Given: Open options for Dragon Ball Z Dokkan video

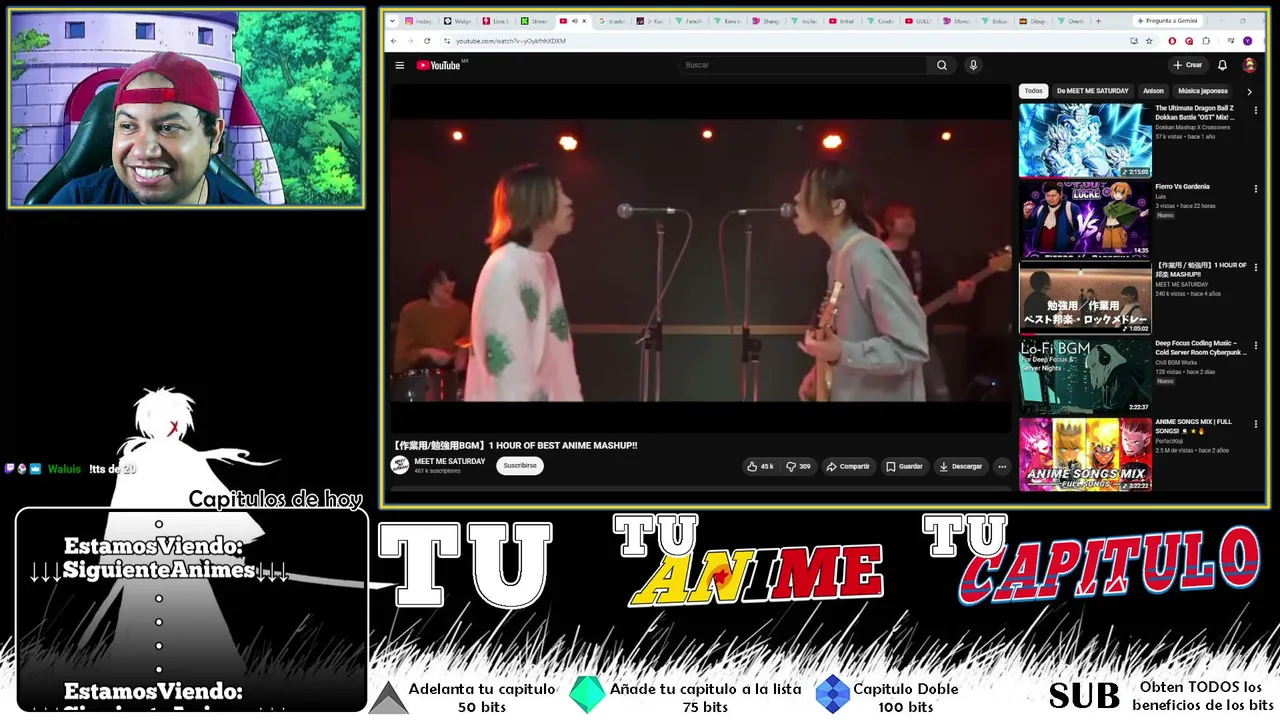Looking at the screenshot, I should tap(1256, 110).
